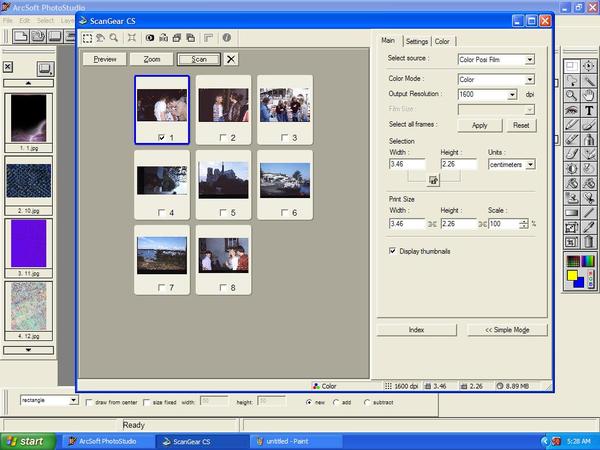Click the album panel scroll-up arrow button
This screenshot has width=600, height=450.
tap(28, 83)
